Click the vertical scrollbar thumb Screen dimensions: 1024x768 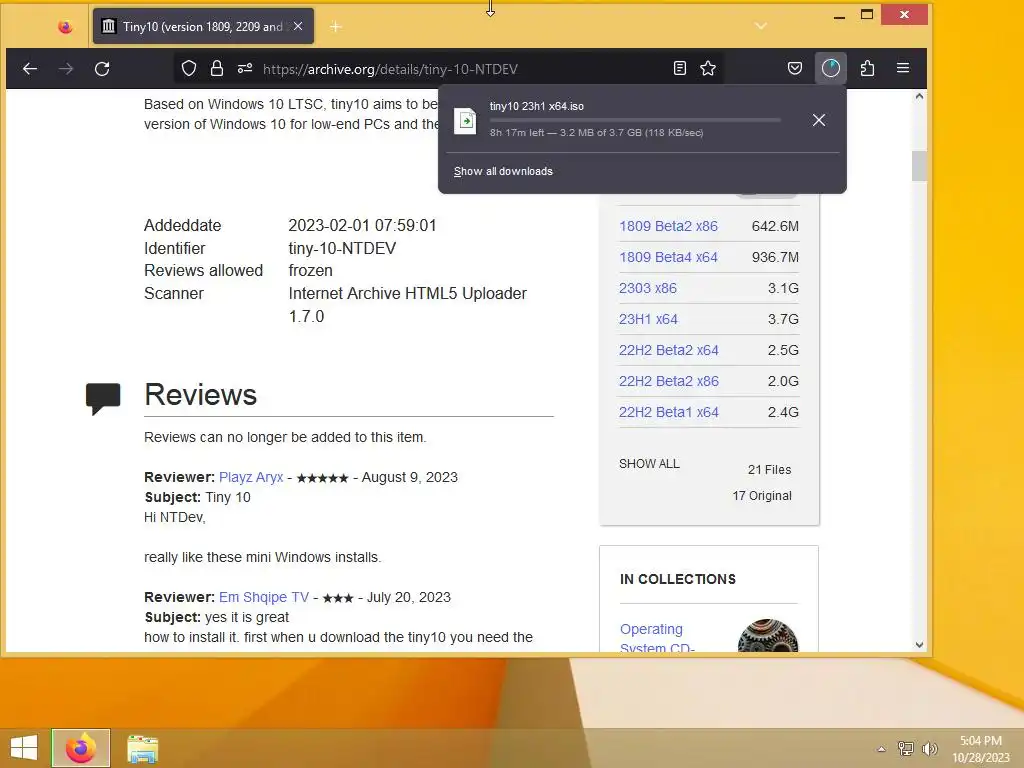[920, 166]
